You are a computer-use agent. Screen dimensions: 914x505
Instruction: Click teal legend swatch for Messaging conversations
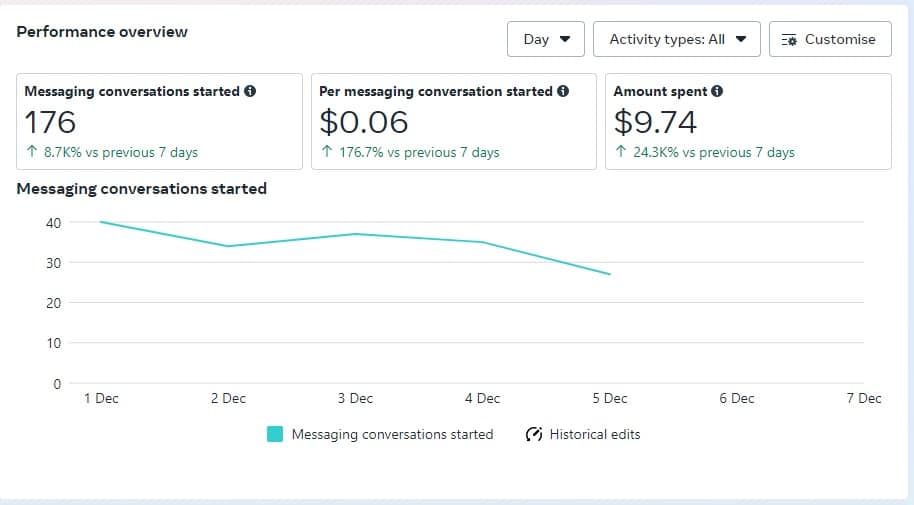(x=275, y=434)
